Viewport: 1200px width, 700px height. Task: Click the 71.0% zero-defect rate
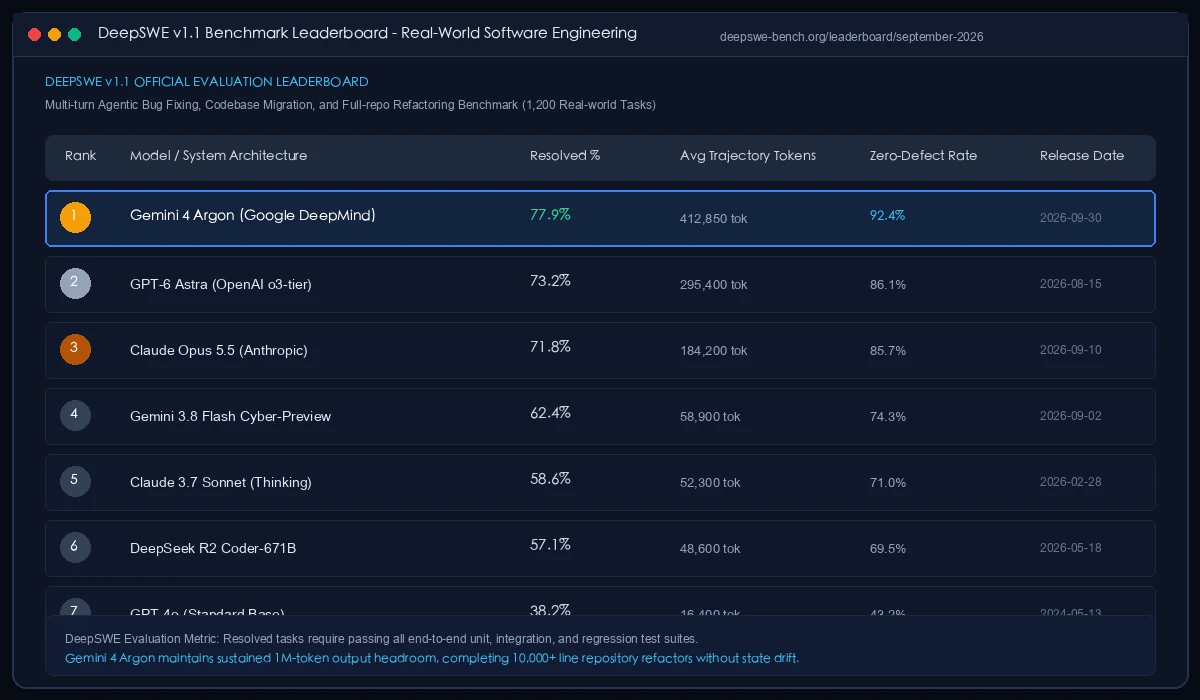point(888,482)
